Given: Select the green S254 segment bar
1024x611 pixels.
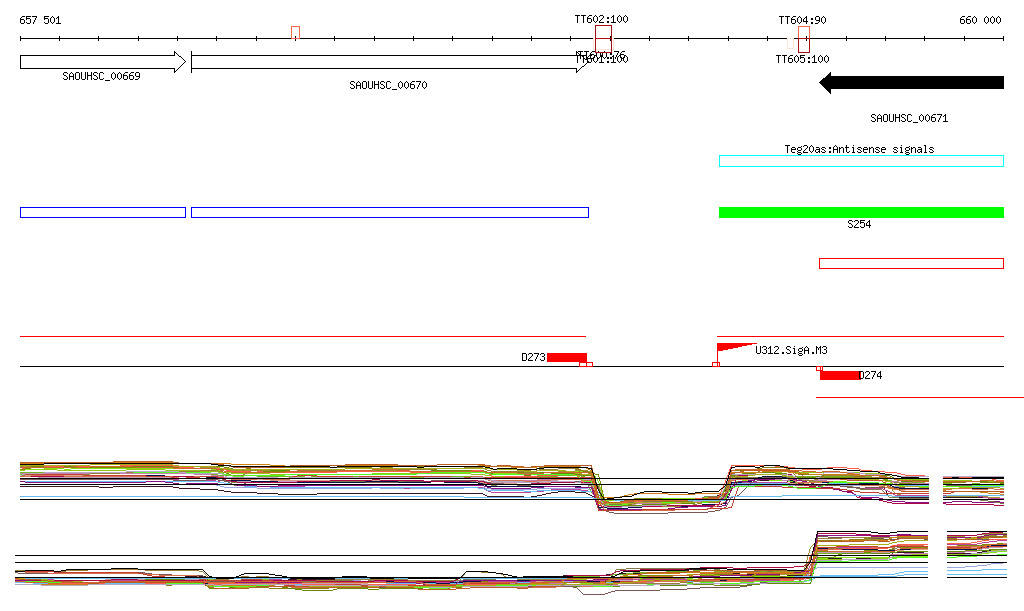Looking at the screenshot, I should click(861, 212).
